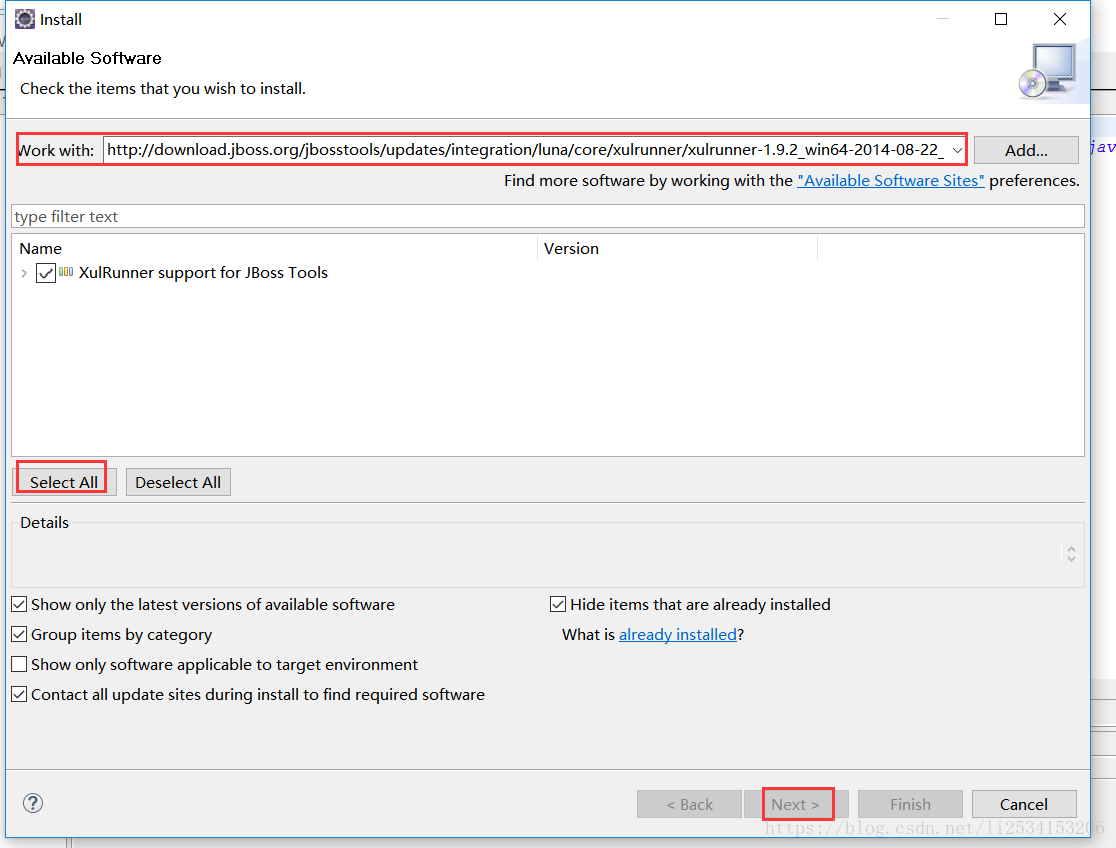Click Select All button
This screenshot has height=848, width=1116.
coord(64,482)
